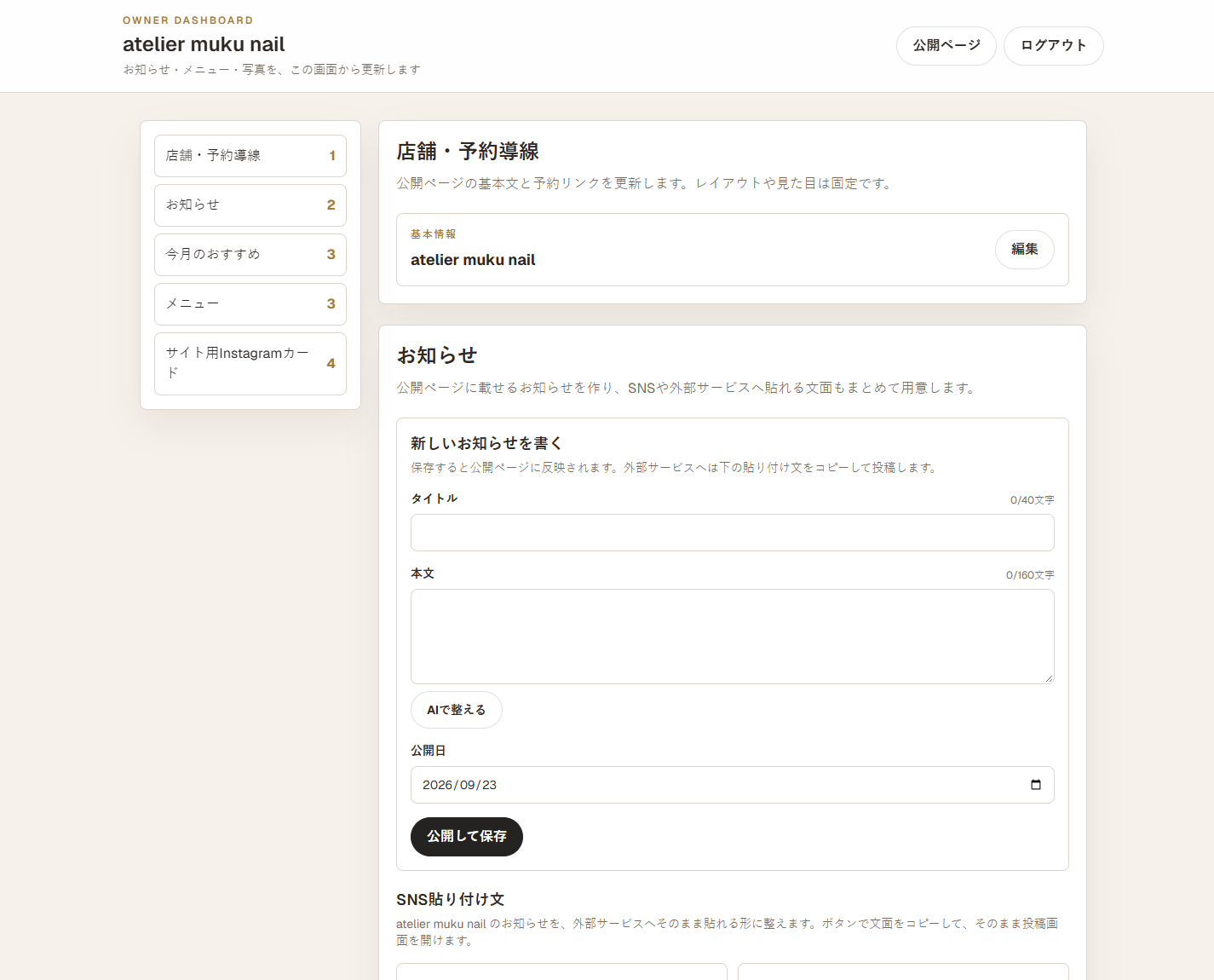Click the 新しいお知らせを書く heading
1214x980 pixels.
[486, 443]
